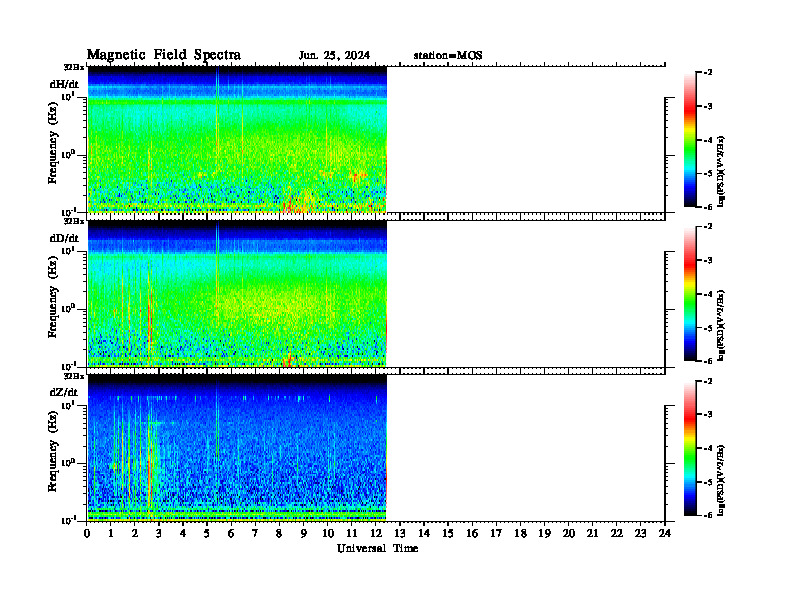Image resolution: width=792 pixels, height=612 pixels.
Task: Click the dH/dt spectrogram plot
Action: point(237,139)
